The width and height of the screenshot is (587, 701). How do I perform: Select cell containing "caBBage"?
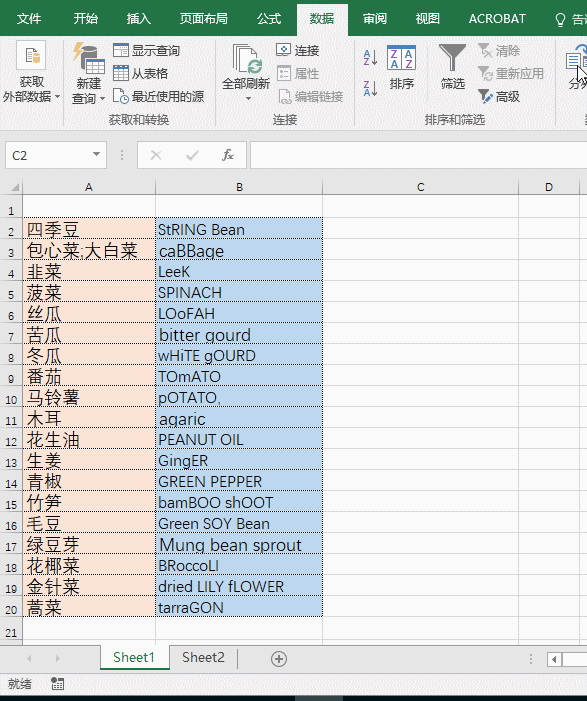click(239, 250)
